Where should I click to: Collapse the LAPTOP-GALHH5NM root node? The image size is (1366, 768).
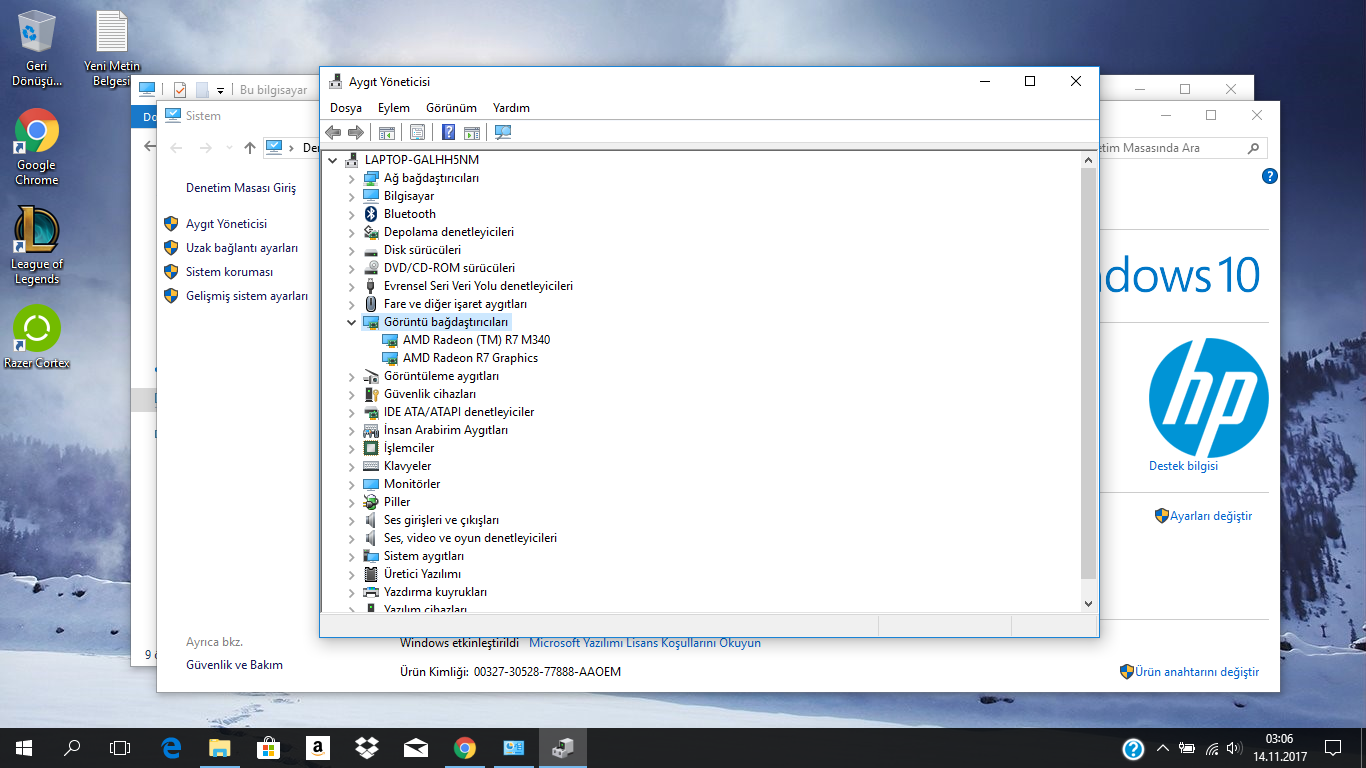tap(333, 160)
